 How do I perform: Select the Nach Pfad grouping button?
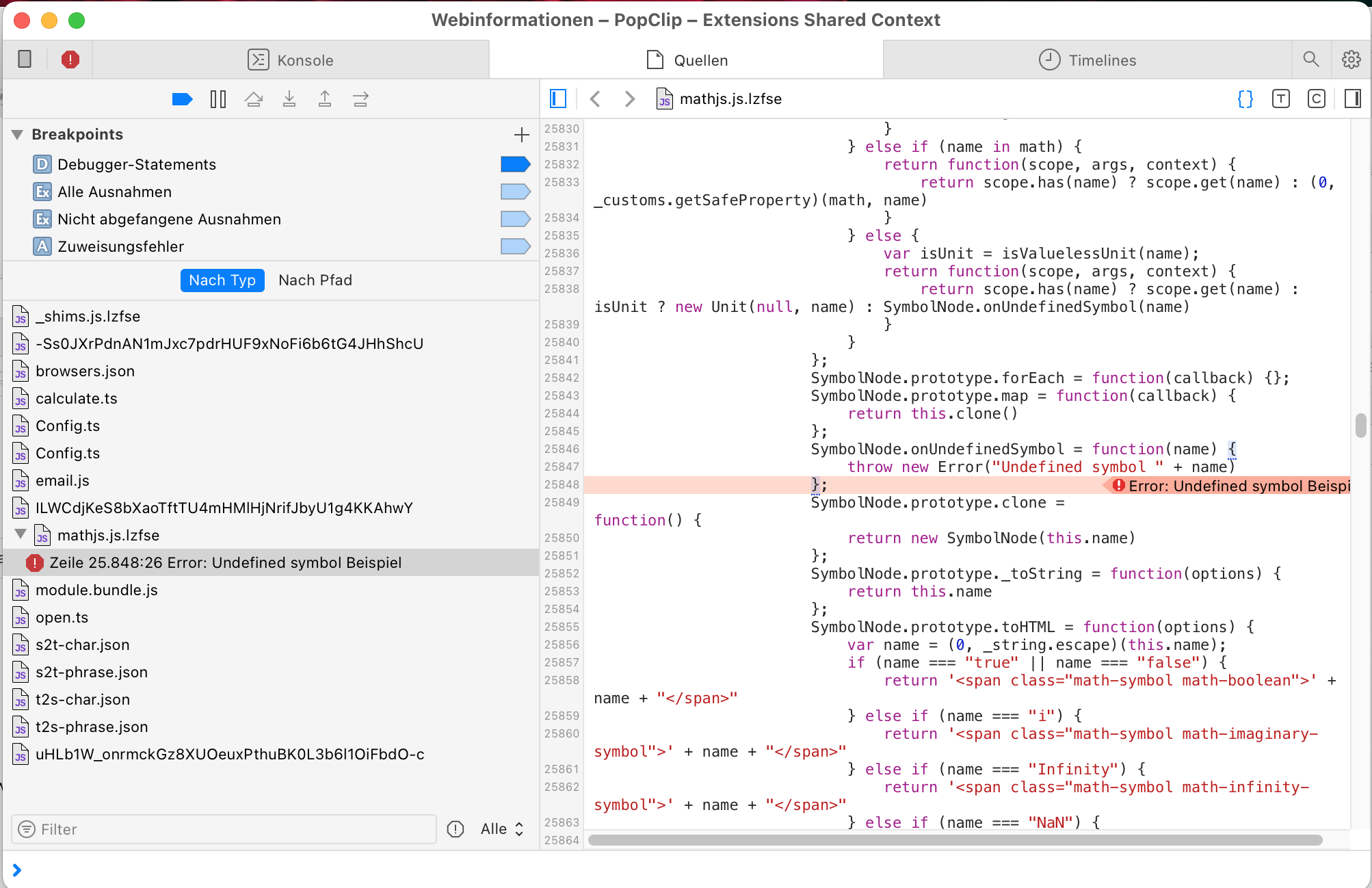[315, 280]
